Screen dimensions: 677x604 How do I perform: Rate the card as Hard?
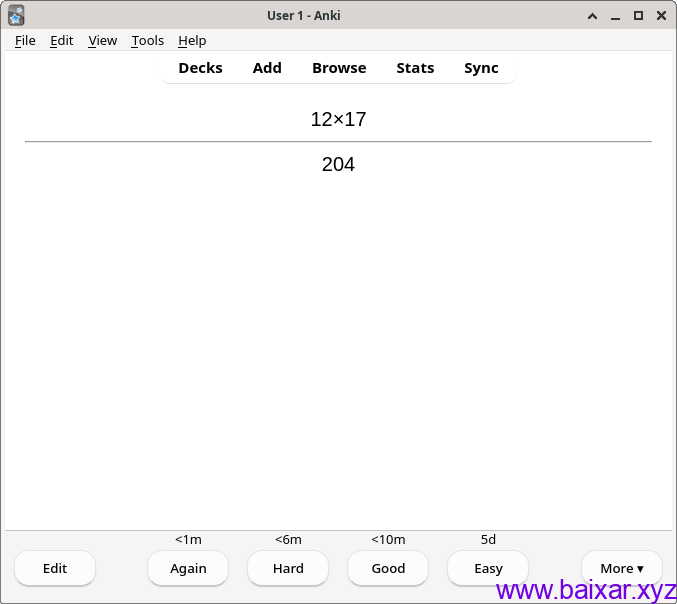(288, 568)
